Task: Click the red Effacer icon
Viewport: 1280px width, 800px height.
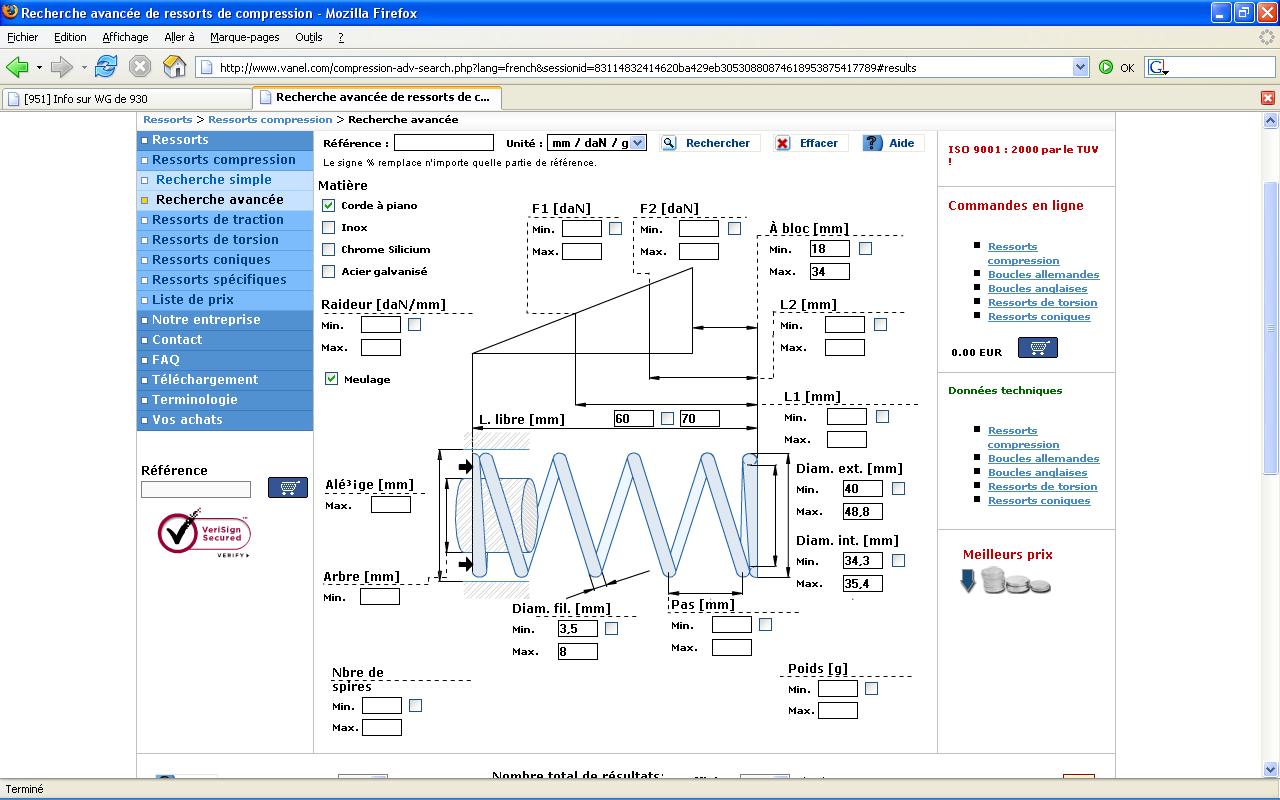Action: pyautogui.click(x=783, y=143)
